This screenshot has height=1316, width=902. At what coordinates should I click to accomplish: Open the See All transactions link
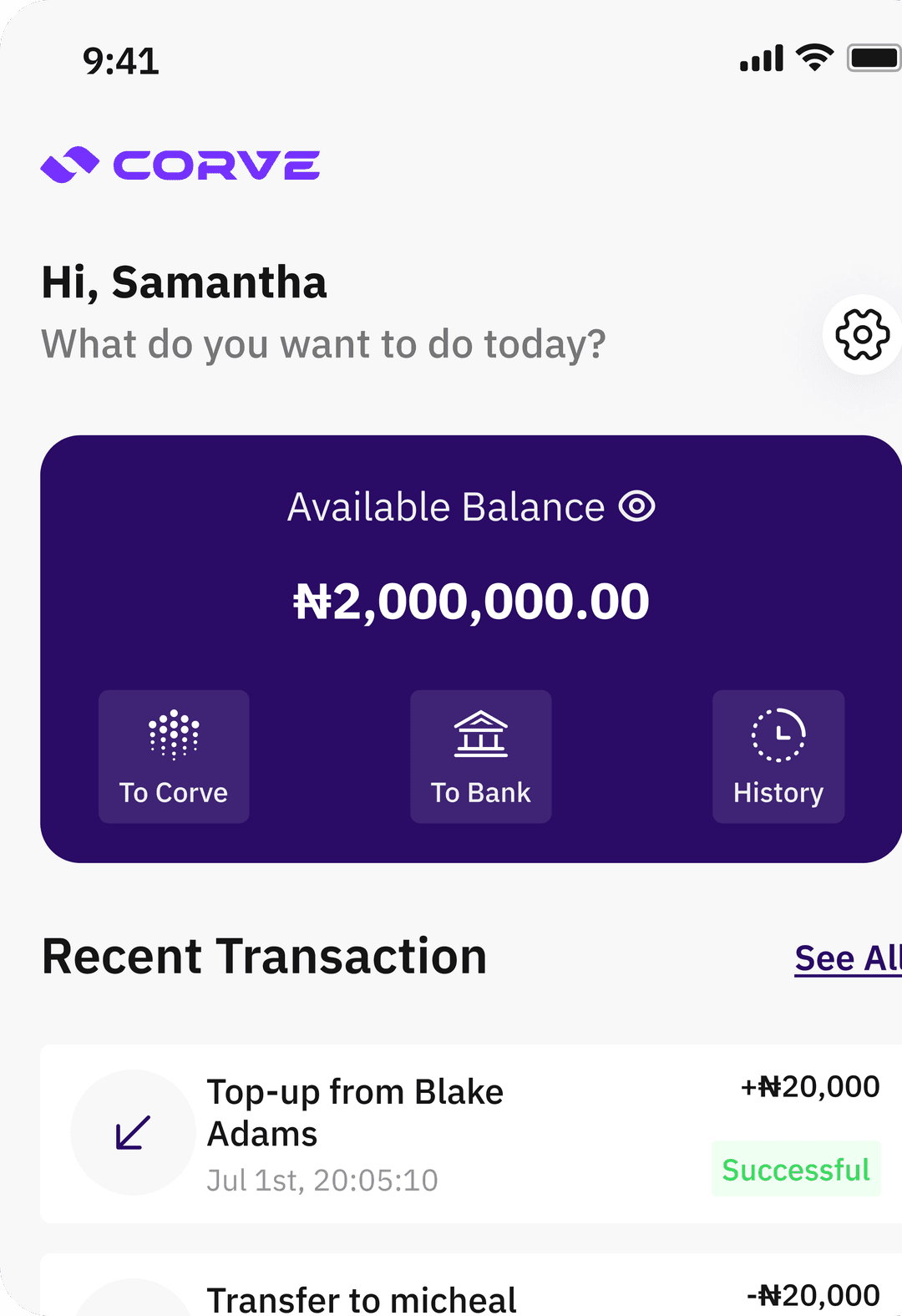coord(847,958)
